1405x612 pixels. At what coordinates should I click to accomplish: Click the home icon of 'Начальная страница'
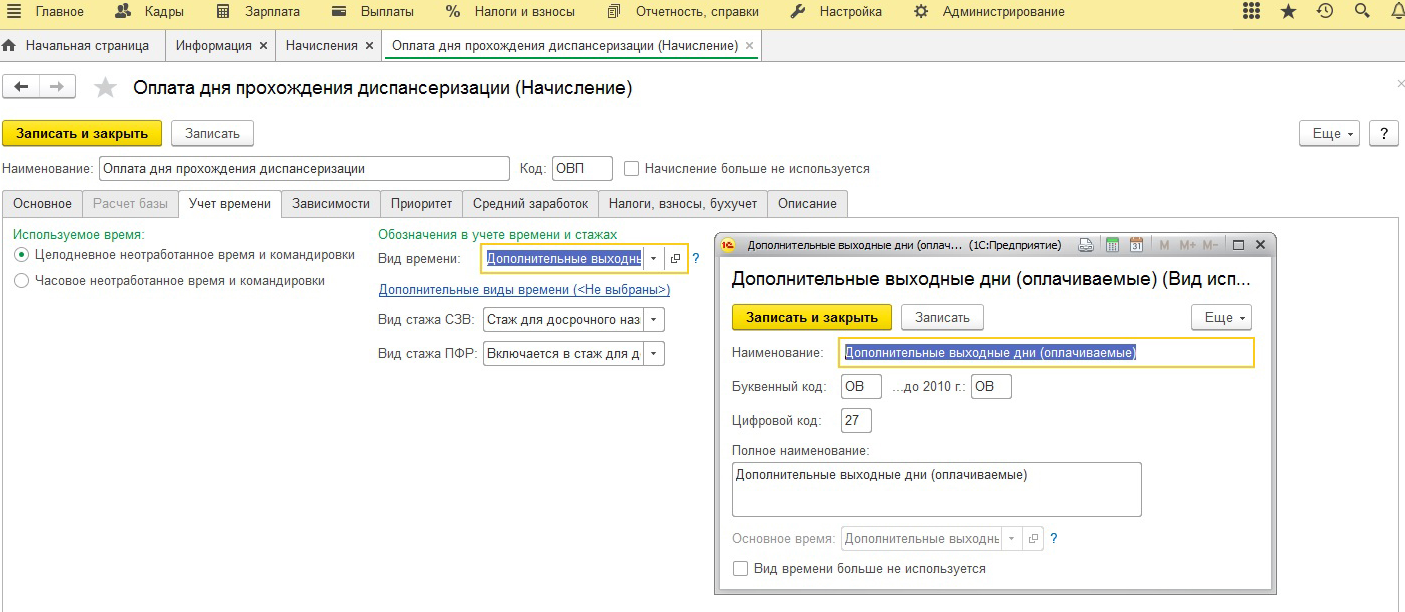pyautogui.click(x=10, y=46)
